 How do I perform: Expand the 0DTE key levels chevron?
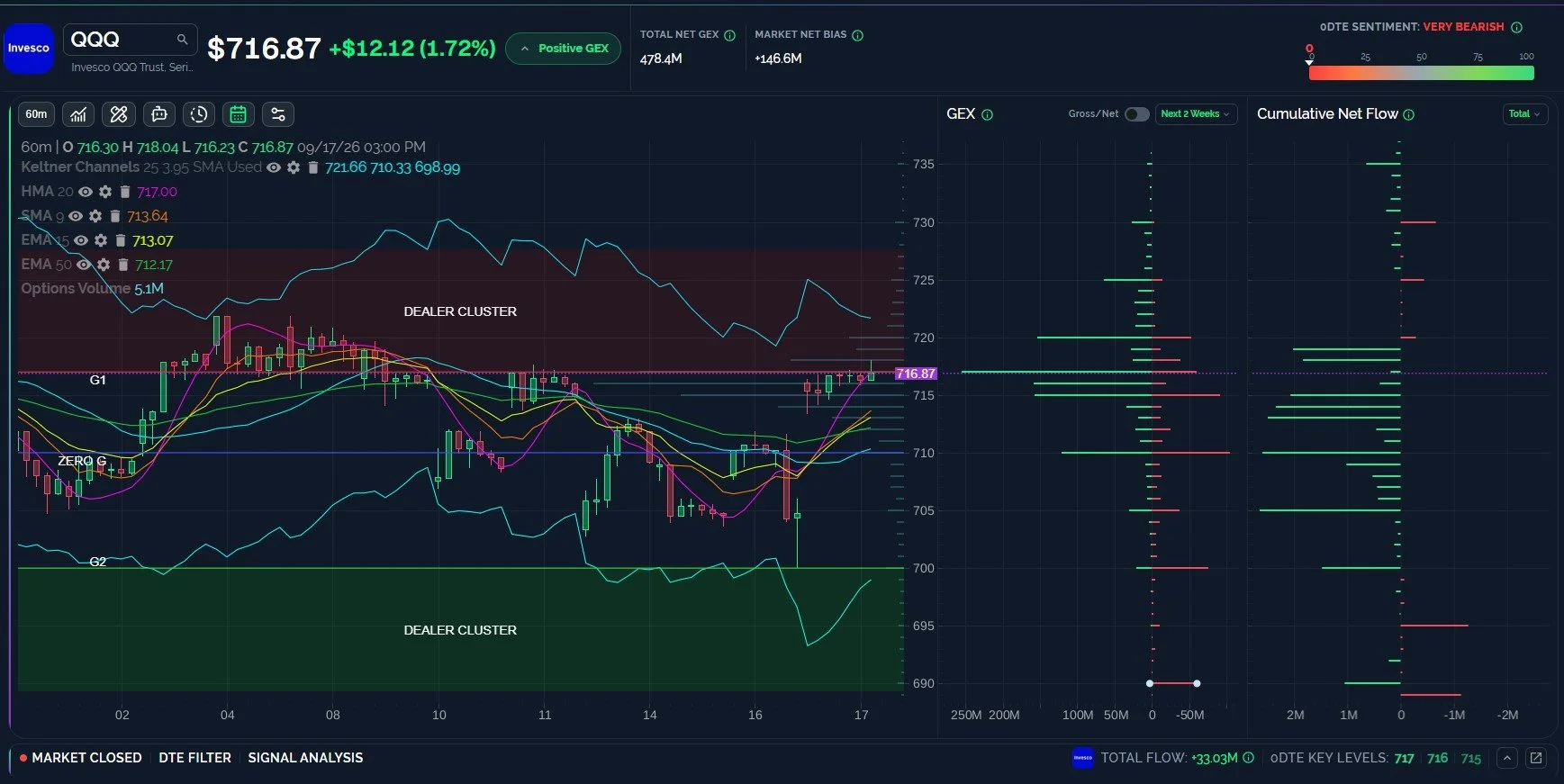pyautogui.click(x=1507, y=758)
